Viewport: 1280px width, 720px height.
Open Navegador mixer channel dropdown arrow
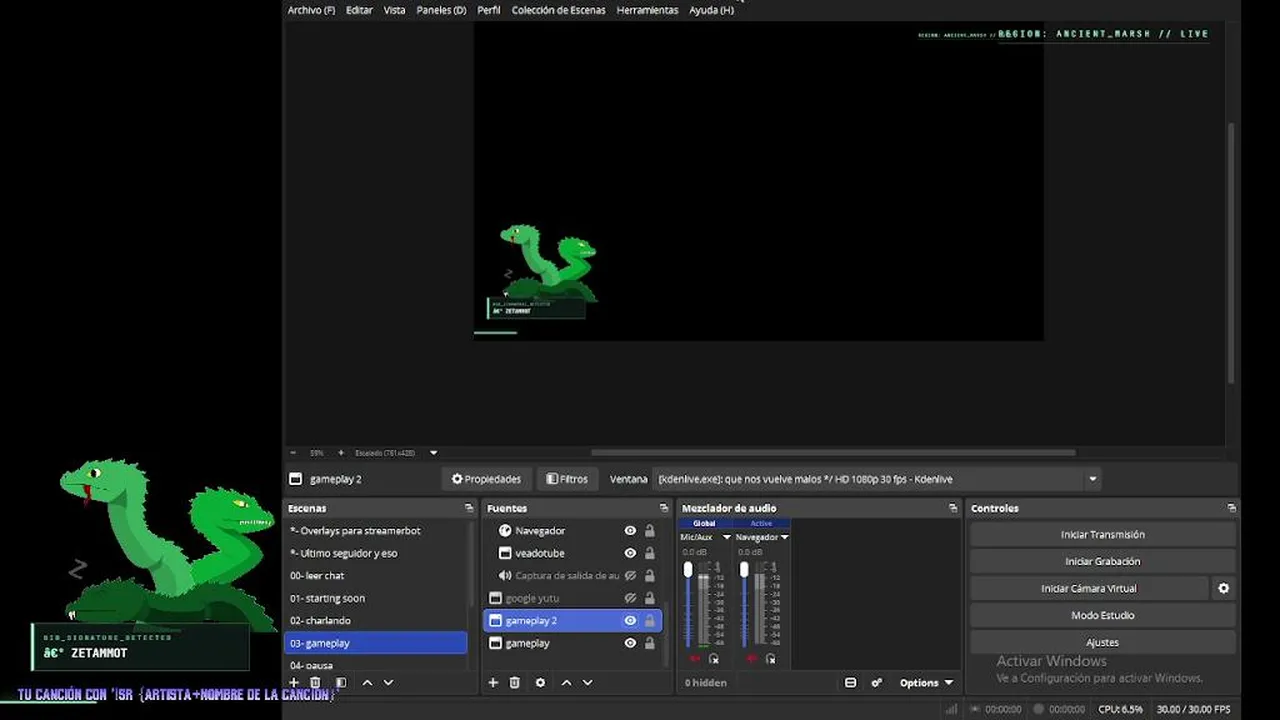[784, 537]
